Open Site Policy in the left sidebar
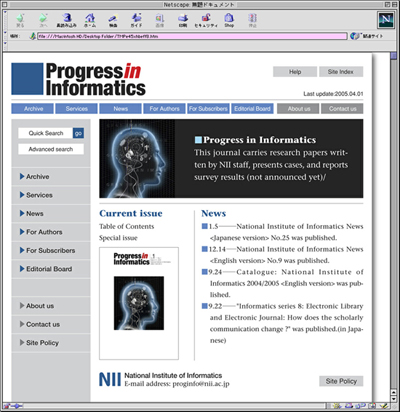 [x=51, y=343]
